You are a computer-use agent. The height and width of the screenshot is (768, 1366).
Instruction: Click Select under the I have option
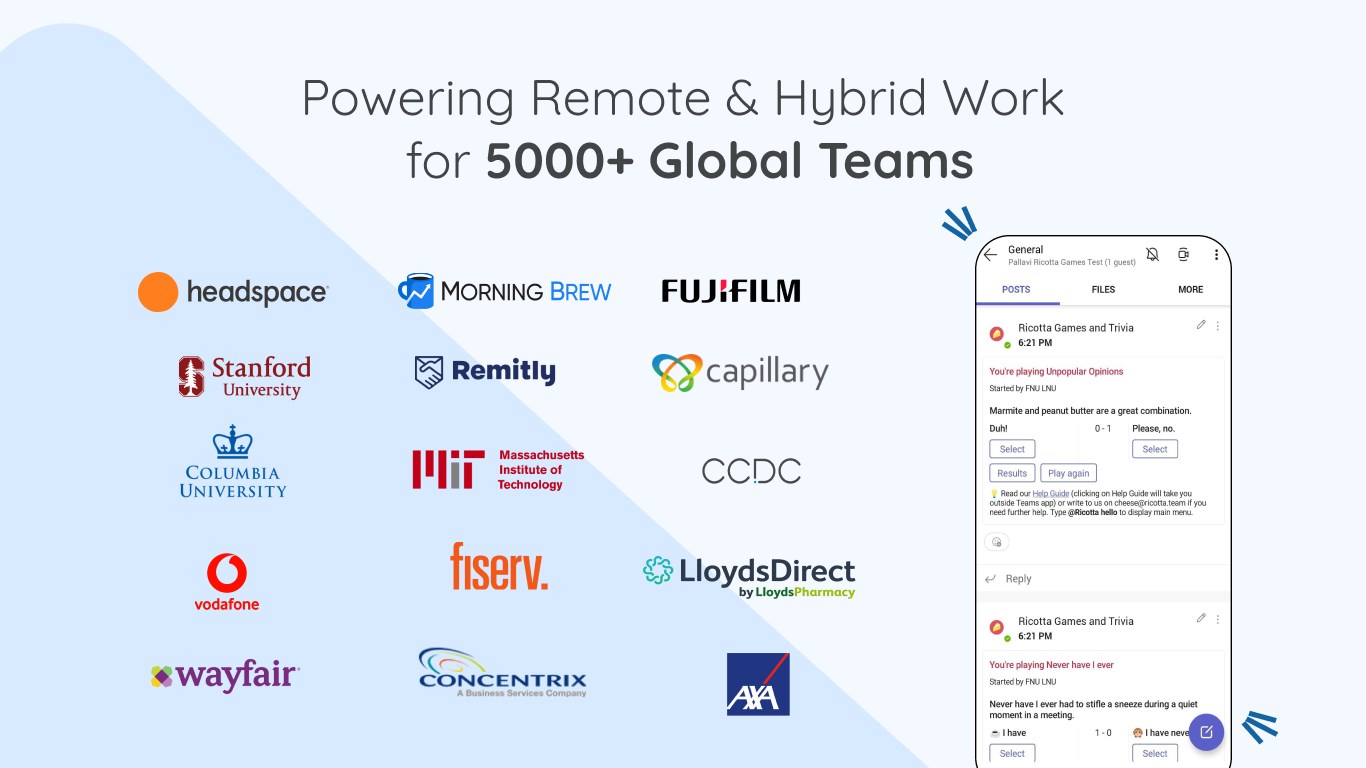click(x=1012, y=753)
